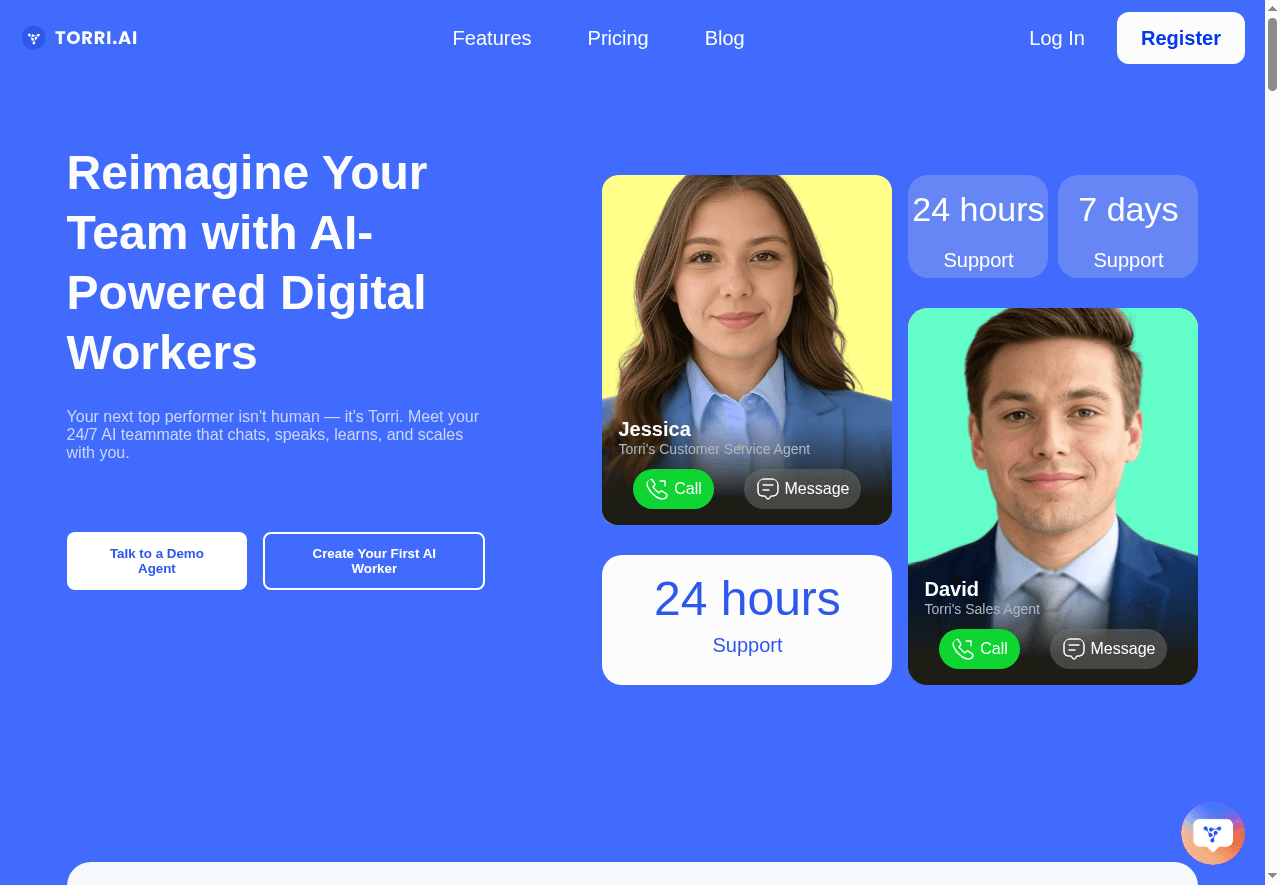Click the white 24 hours Support card
This screenshot has height=885, width=1280.
pos(747,620)
